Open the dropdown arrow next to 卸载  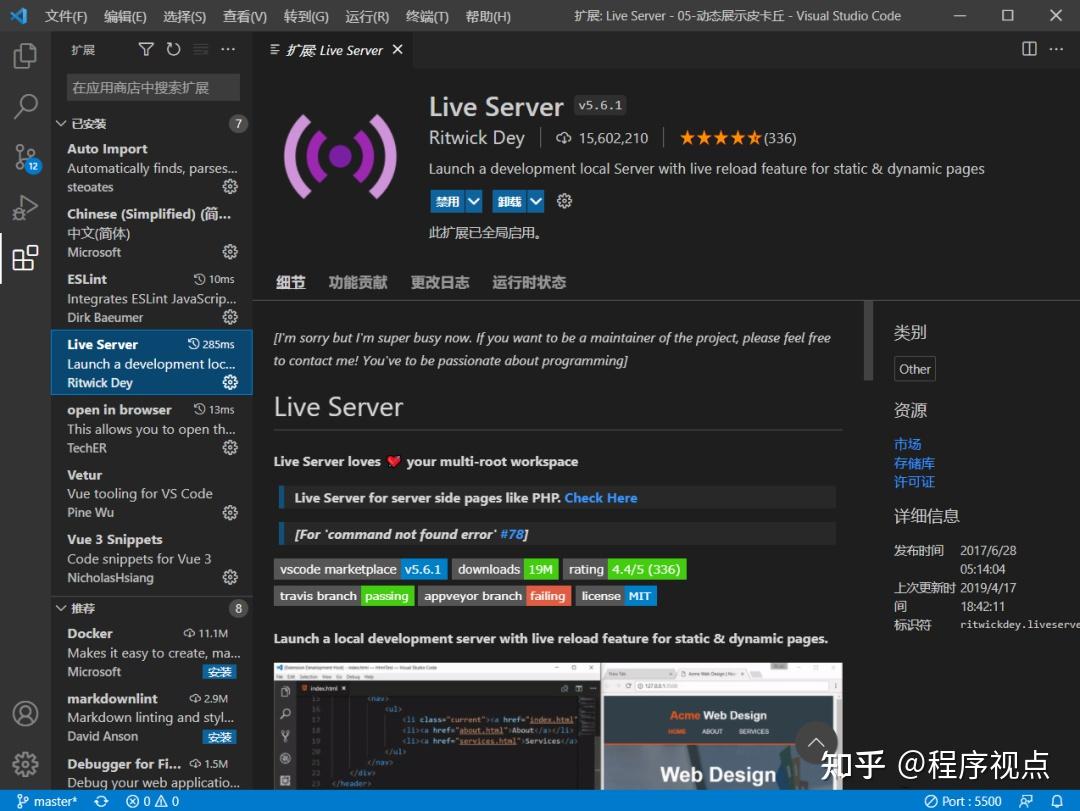535,201
